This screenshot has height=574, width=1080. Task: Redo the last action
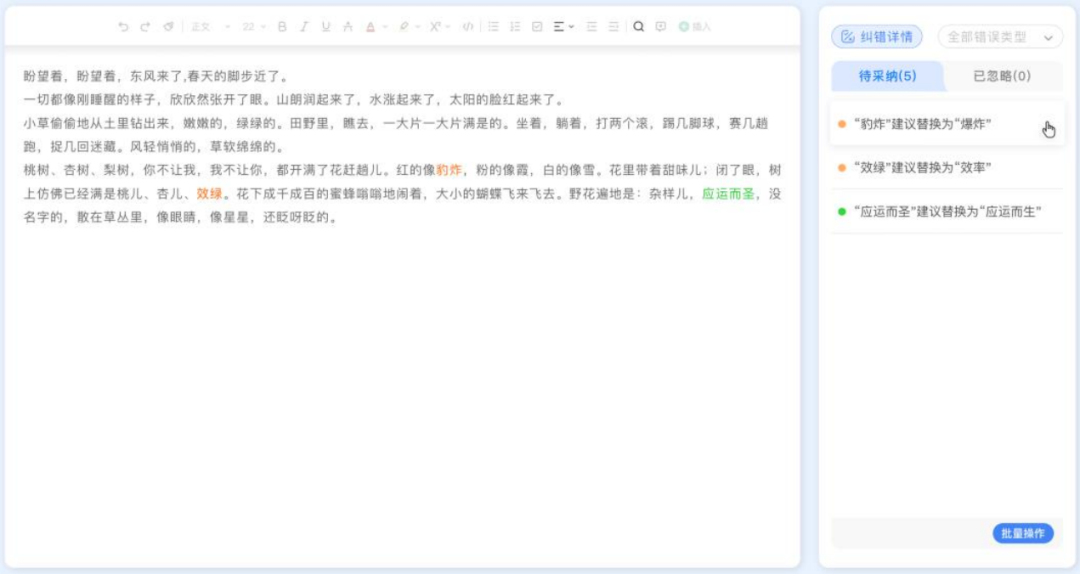click(145, 27)
